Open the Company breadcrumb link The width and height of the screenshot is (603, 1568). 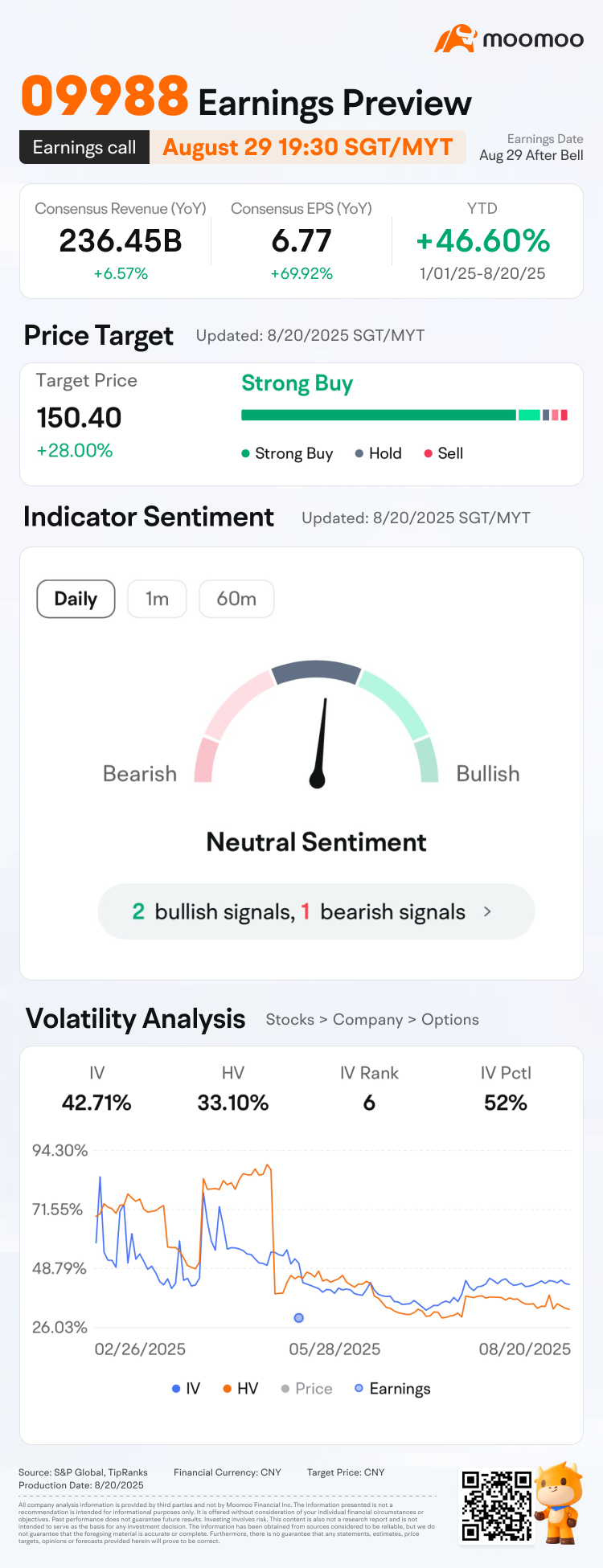(x=367, y=1019)
